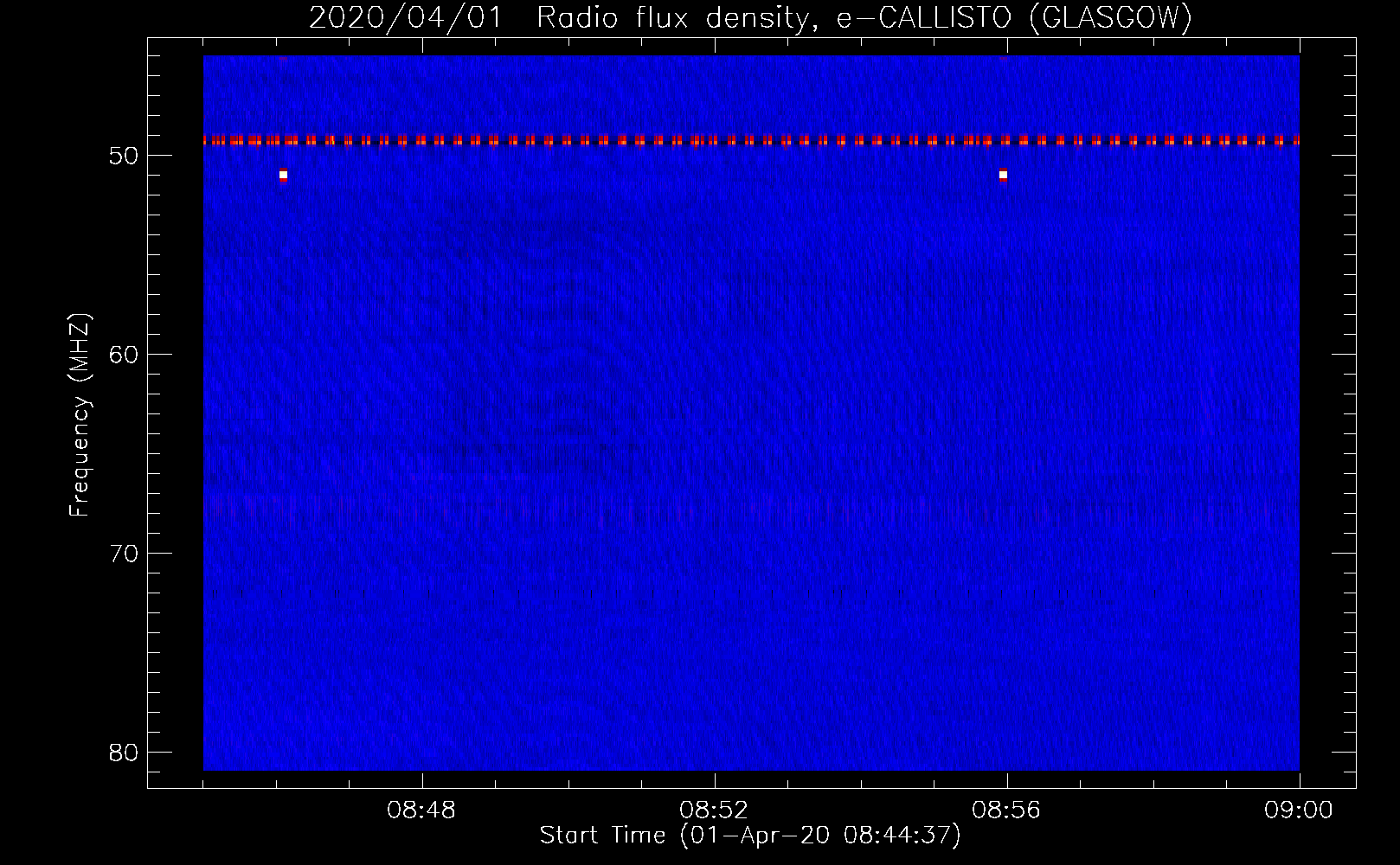Image resolution: width=1400 pixels, height=865 pixels.
Task: Click the 70 frequency tick label
Action: click(125, 554)
